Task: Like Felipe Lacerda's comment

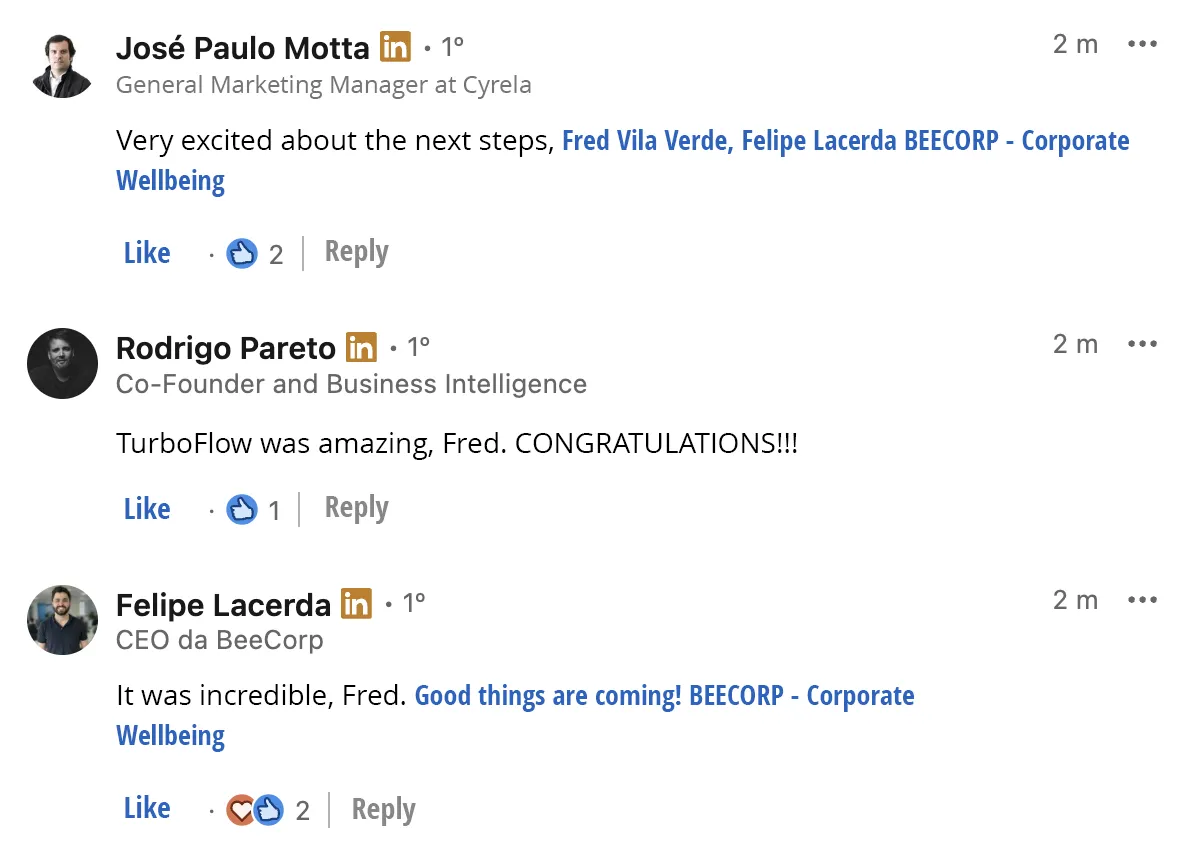Action: tap(147, 808)
